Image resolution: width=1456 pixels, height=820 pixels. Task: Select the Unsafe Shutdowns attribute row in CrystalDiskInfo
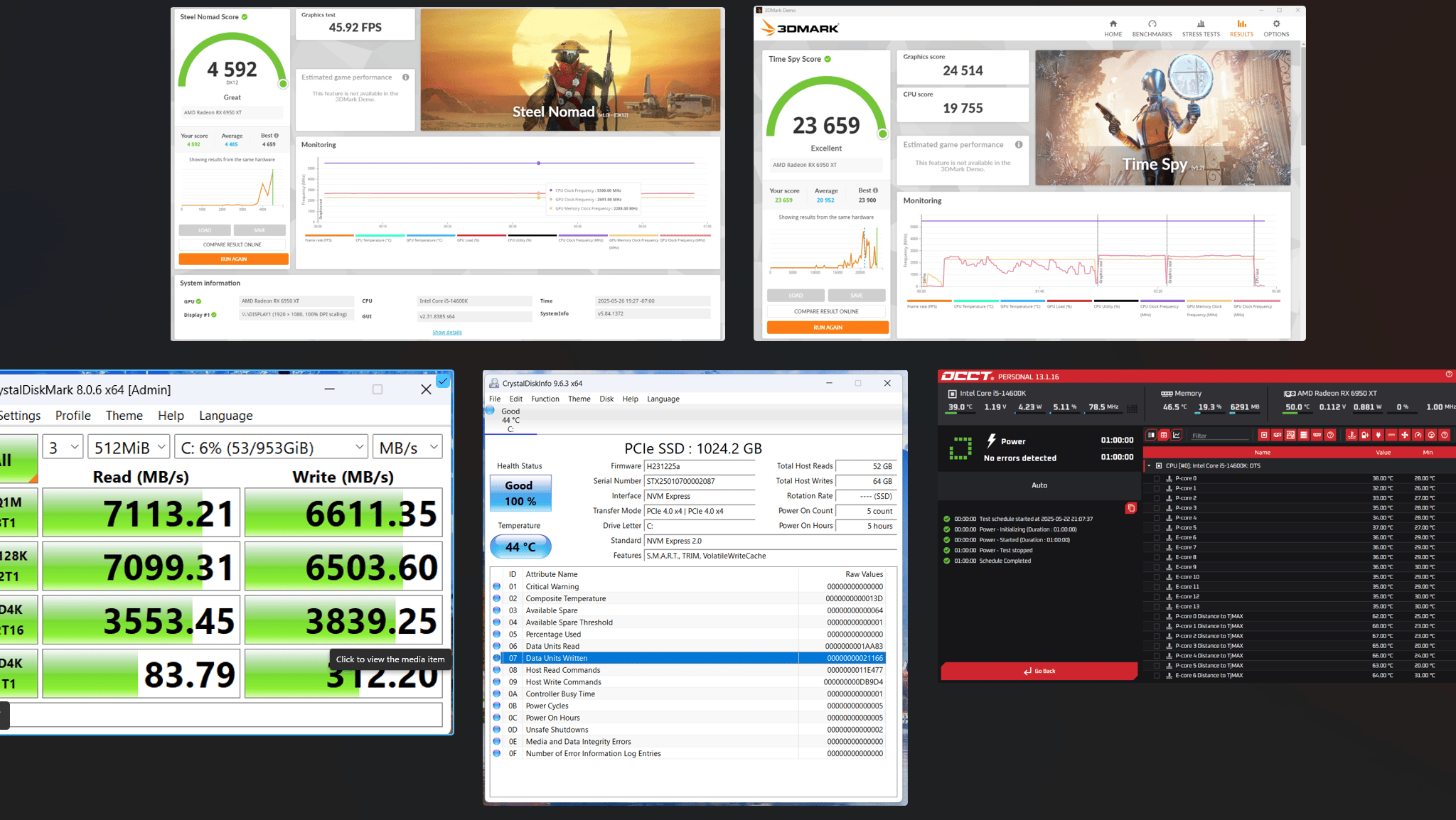click(687, 730)
